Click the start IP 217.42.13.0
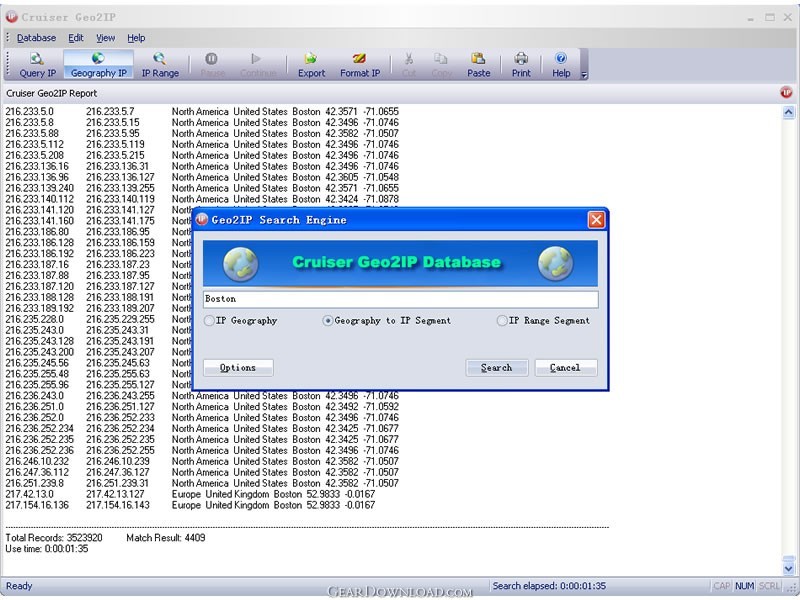Viewport: 800px width, 600px height. click(29, 494)
